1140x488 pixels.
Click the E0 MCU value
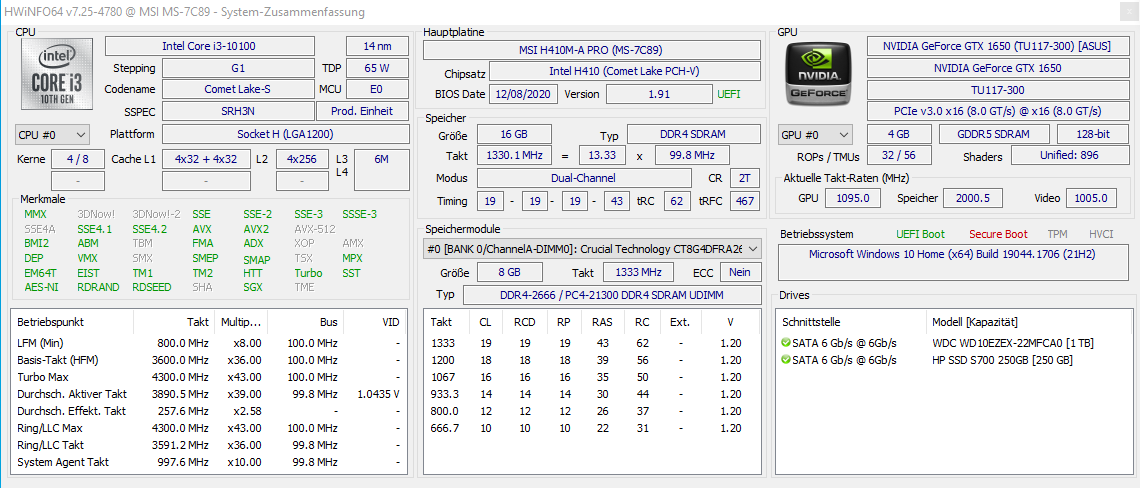coord(377,89)
